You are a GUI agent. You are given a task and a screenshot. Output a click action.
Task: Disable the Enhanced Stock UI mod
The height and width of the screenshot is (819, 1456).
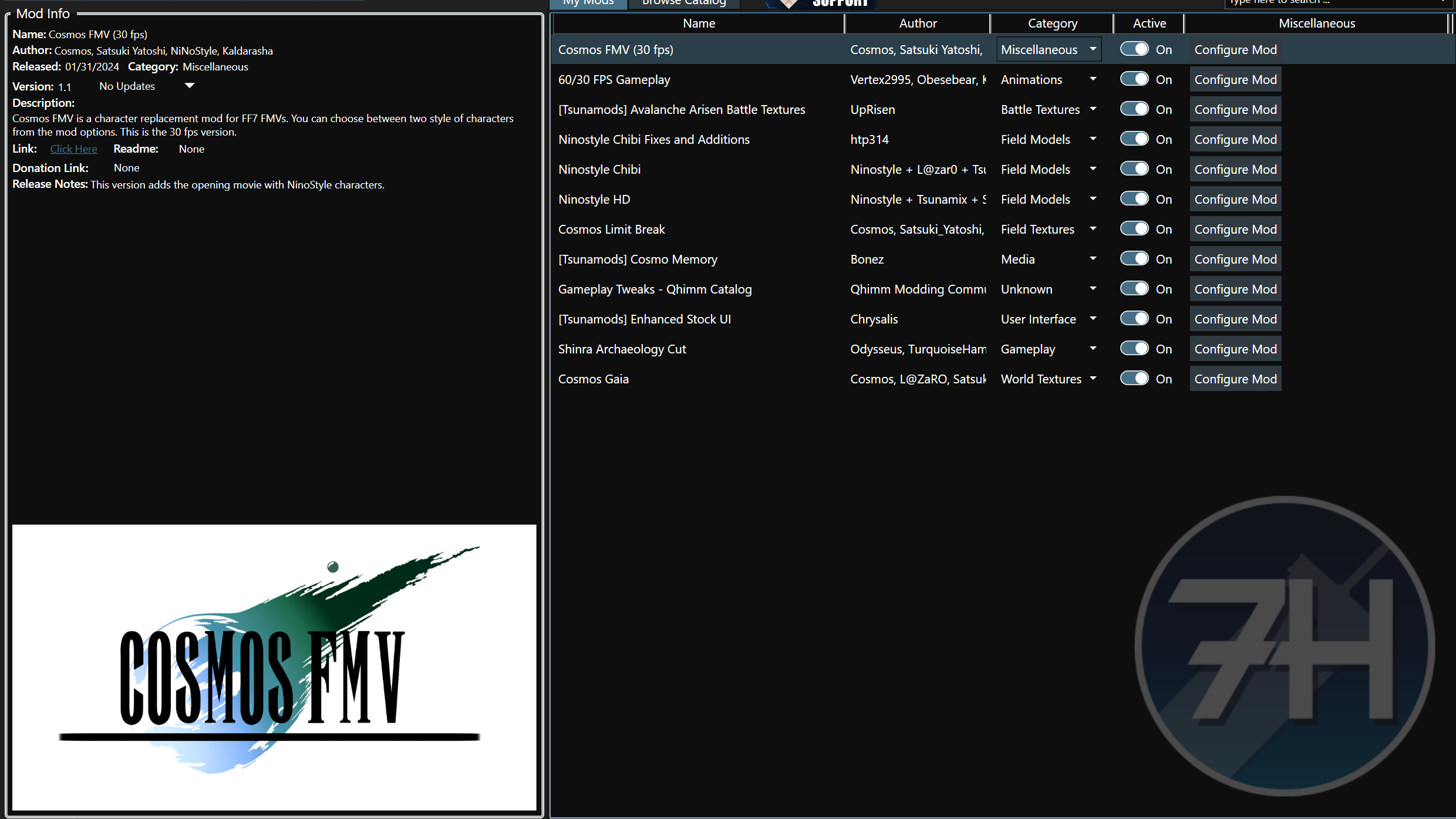tap(1134, 319)
